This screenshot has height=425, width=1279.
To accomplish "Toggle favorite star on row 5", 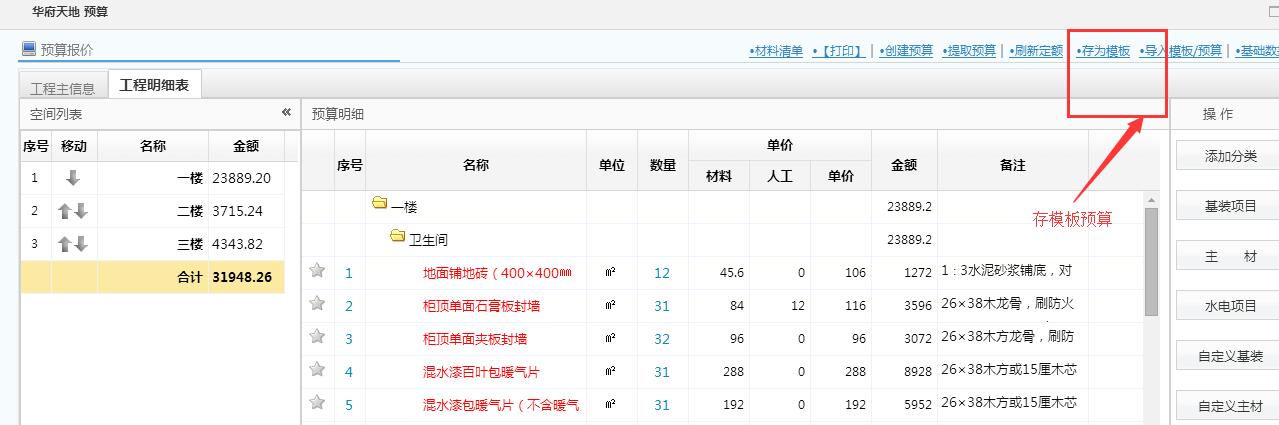I will coord(318,403).
